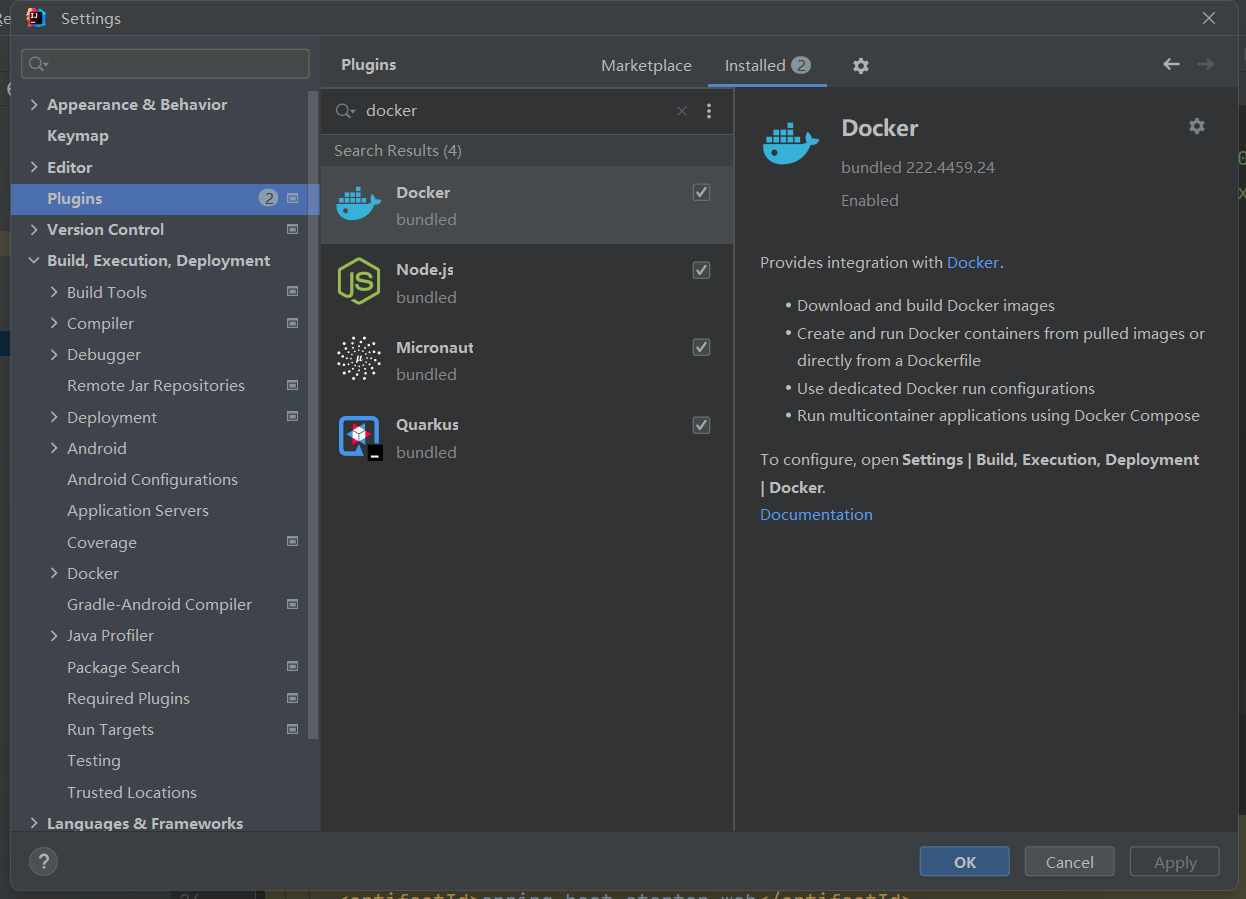
Task: Open the installed plugins settings gear
Action: pyautogui.click(x=861, y=65)
